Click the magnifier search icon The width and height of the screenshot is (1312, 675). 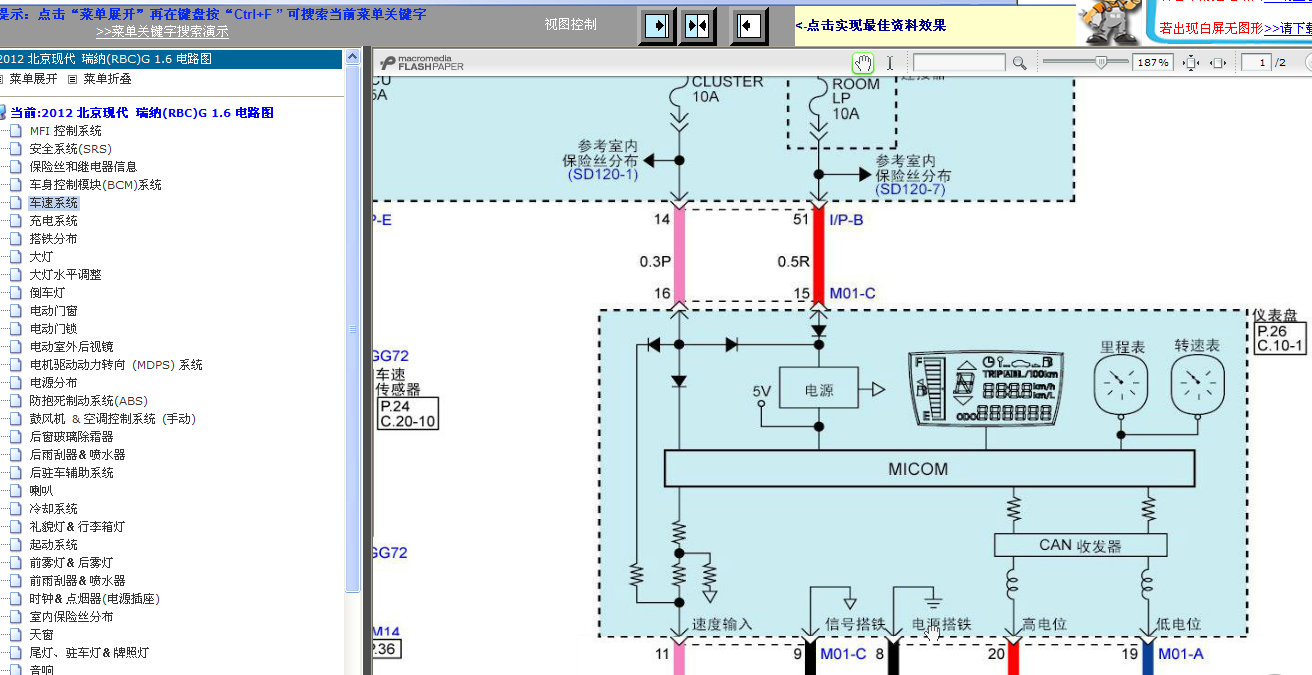[1019, 63]
